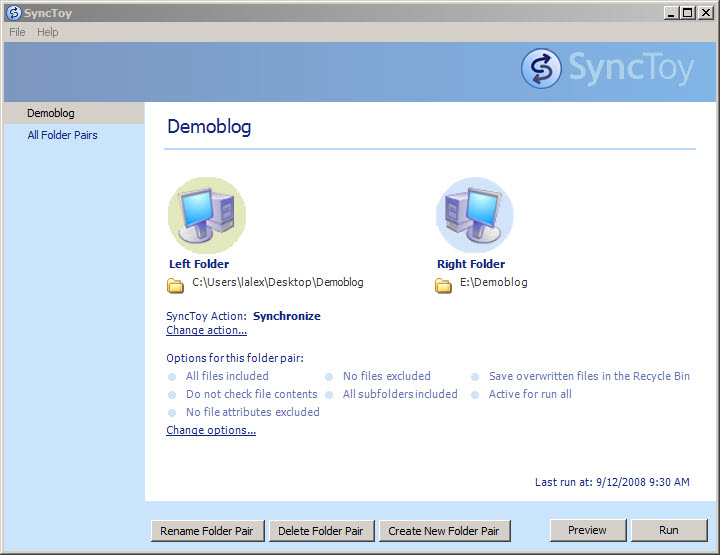Image resolution: width=720 pixels, height=555 pixels.
Task: Click the 'All files included' option
Action: tap(227, 376)
